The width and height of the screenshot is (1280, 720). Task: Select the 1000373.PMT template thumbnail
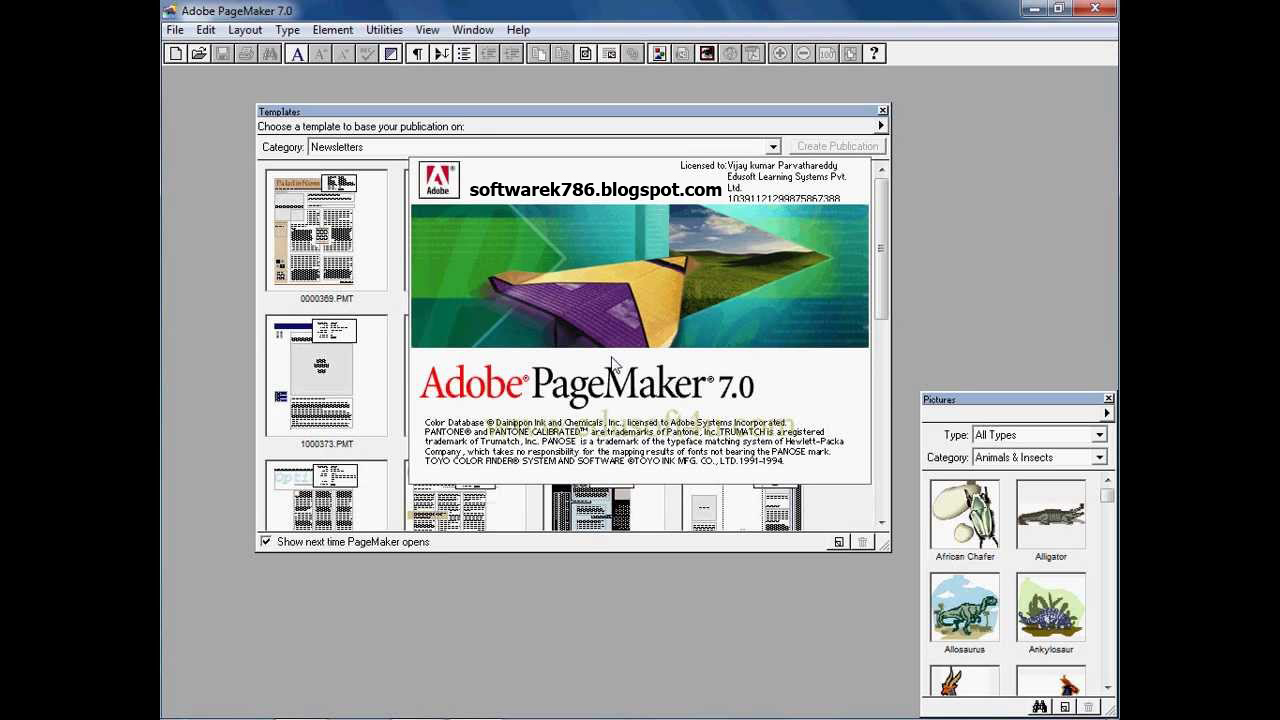326,376
